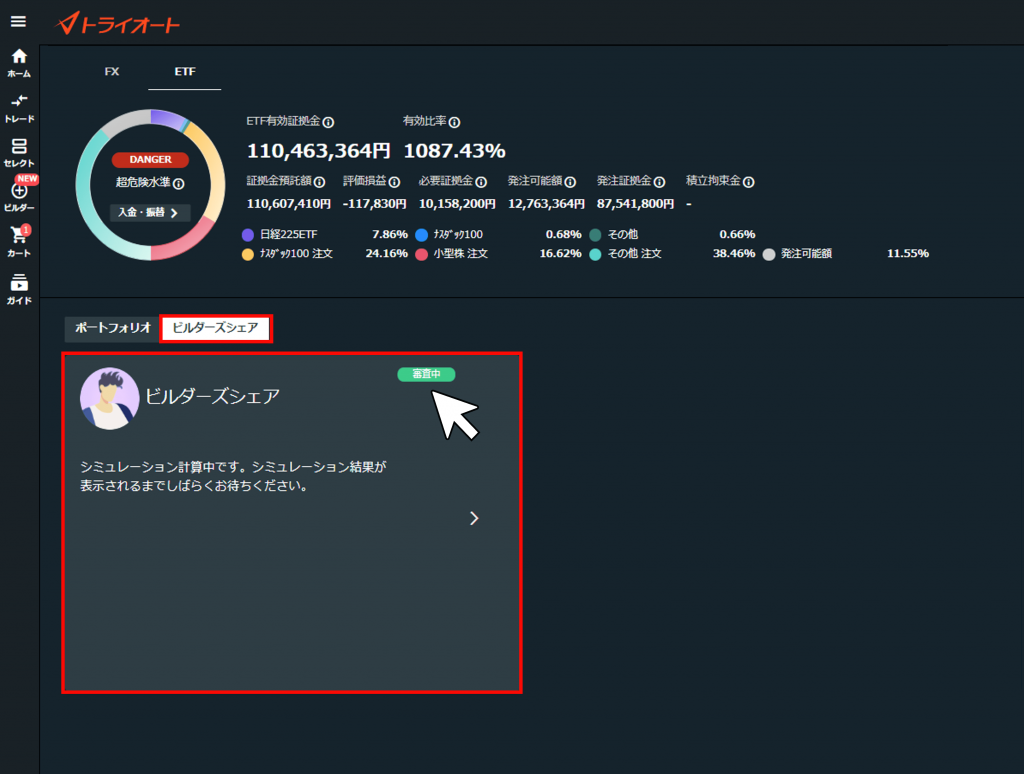The width and height of the screenshot is (1024, 774).
Task: Click the dark green その他 legend dot
Action: coord(596,235)
